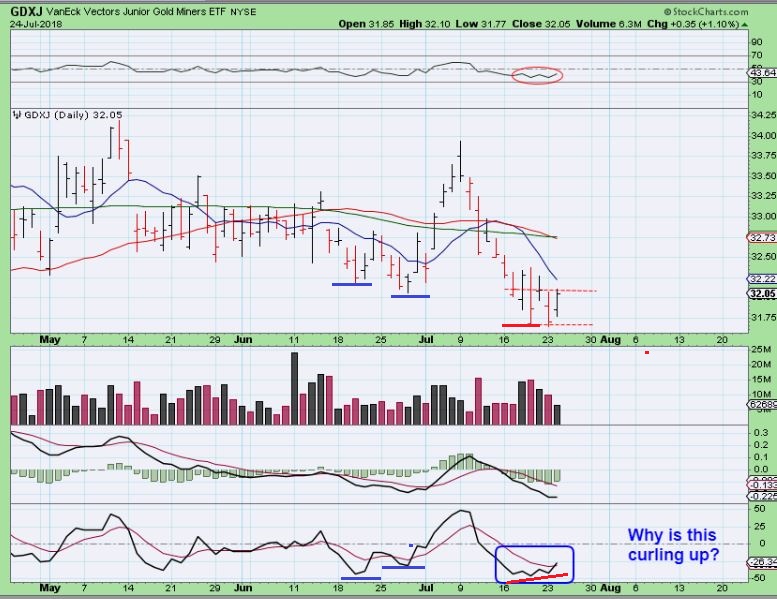
Task: Click the GDXJ (Daily) 32.05 legend text
Action: 73,115
